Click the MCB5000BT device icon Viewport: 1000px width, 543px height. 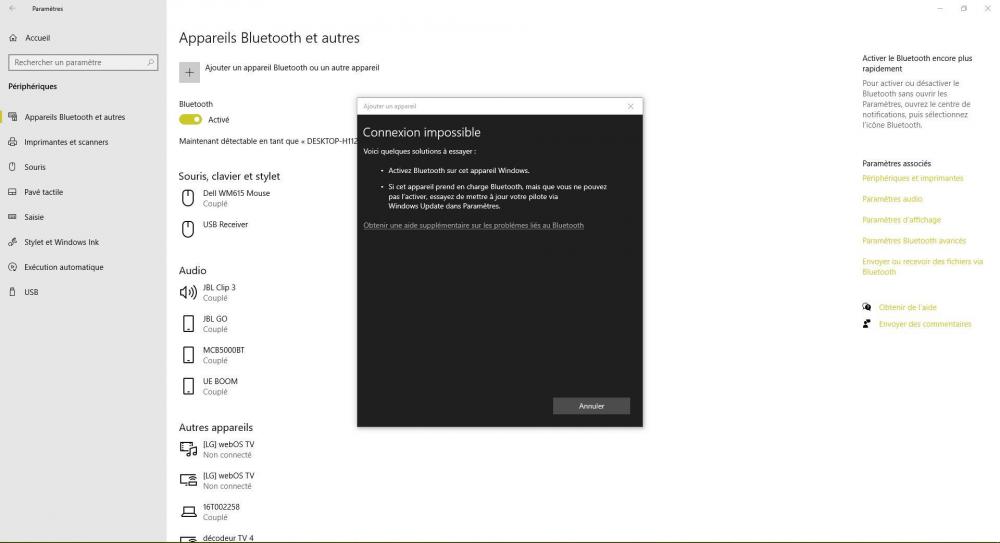pyautogui.click(x=188, y=355)
